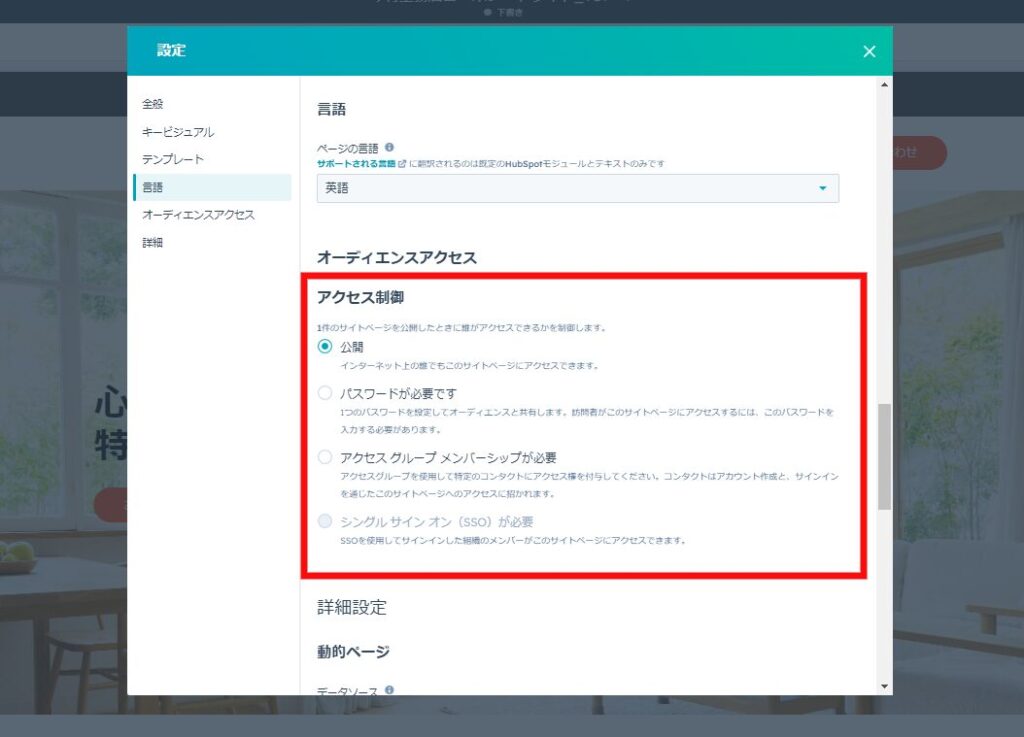The width and height of the screenshot is (1024, 737).
Task: Select アクセス グループ メンバーシップが必要
Action: click(324, 457)
